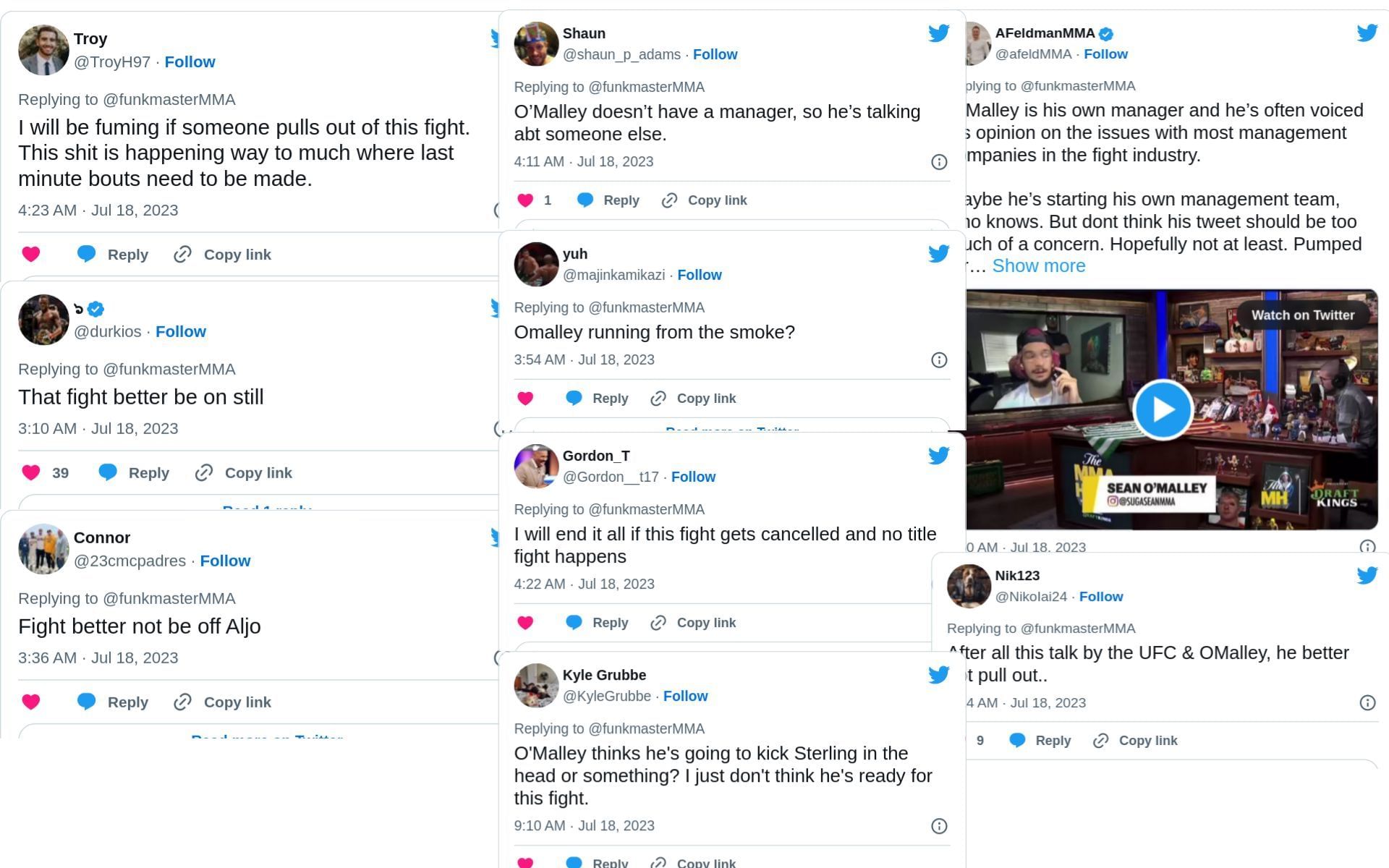Click the Watch on Twitter button
This screenshot has width=1389, height=868.
[x=1304, y=315]
